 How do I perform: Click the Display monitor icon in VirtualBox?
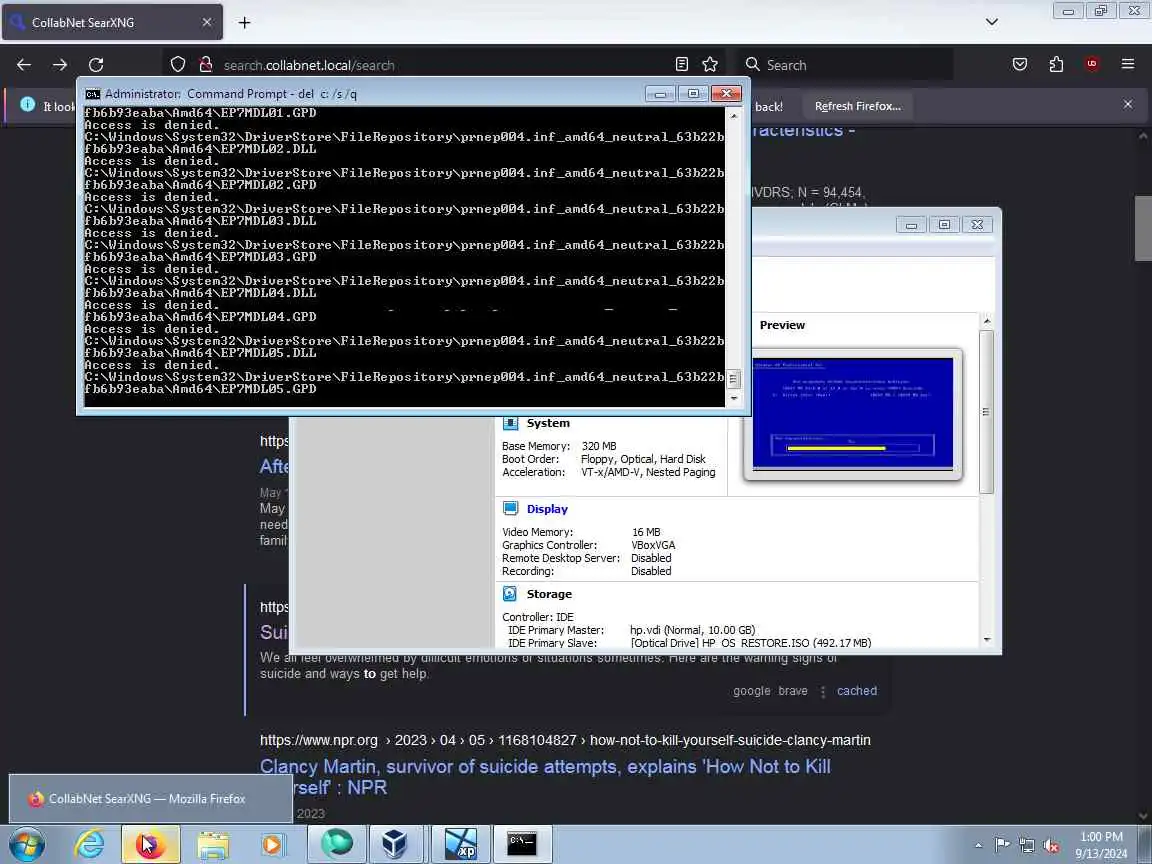pos(510,508)
